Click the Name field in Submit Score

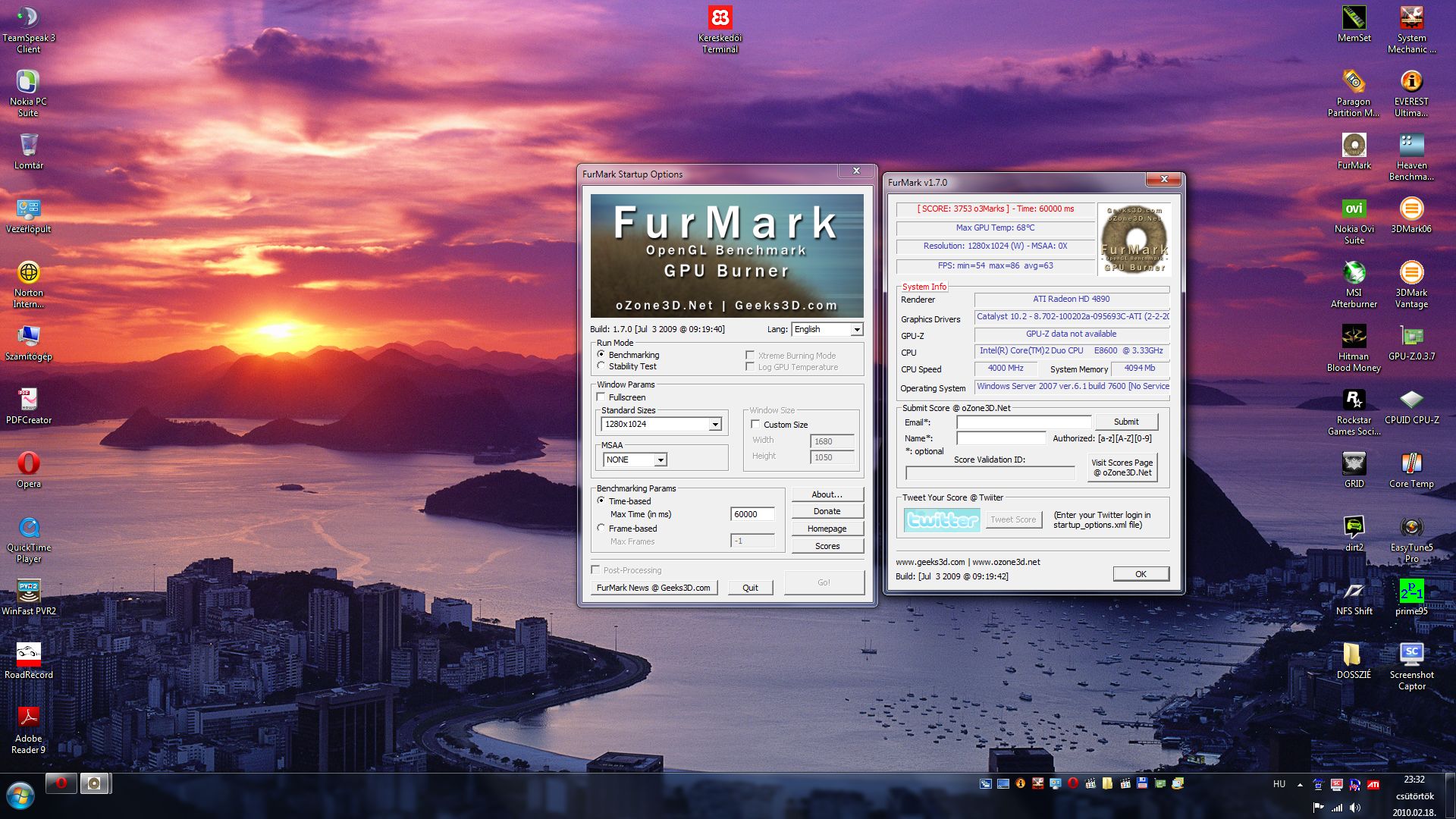point(1000,438)
